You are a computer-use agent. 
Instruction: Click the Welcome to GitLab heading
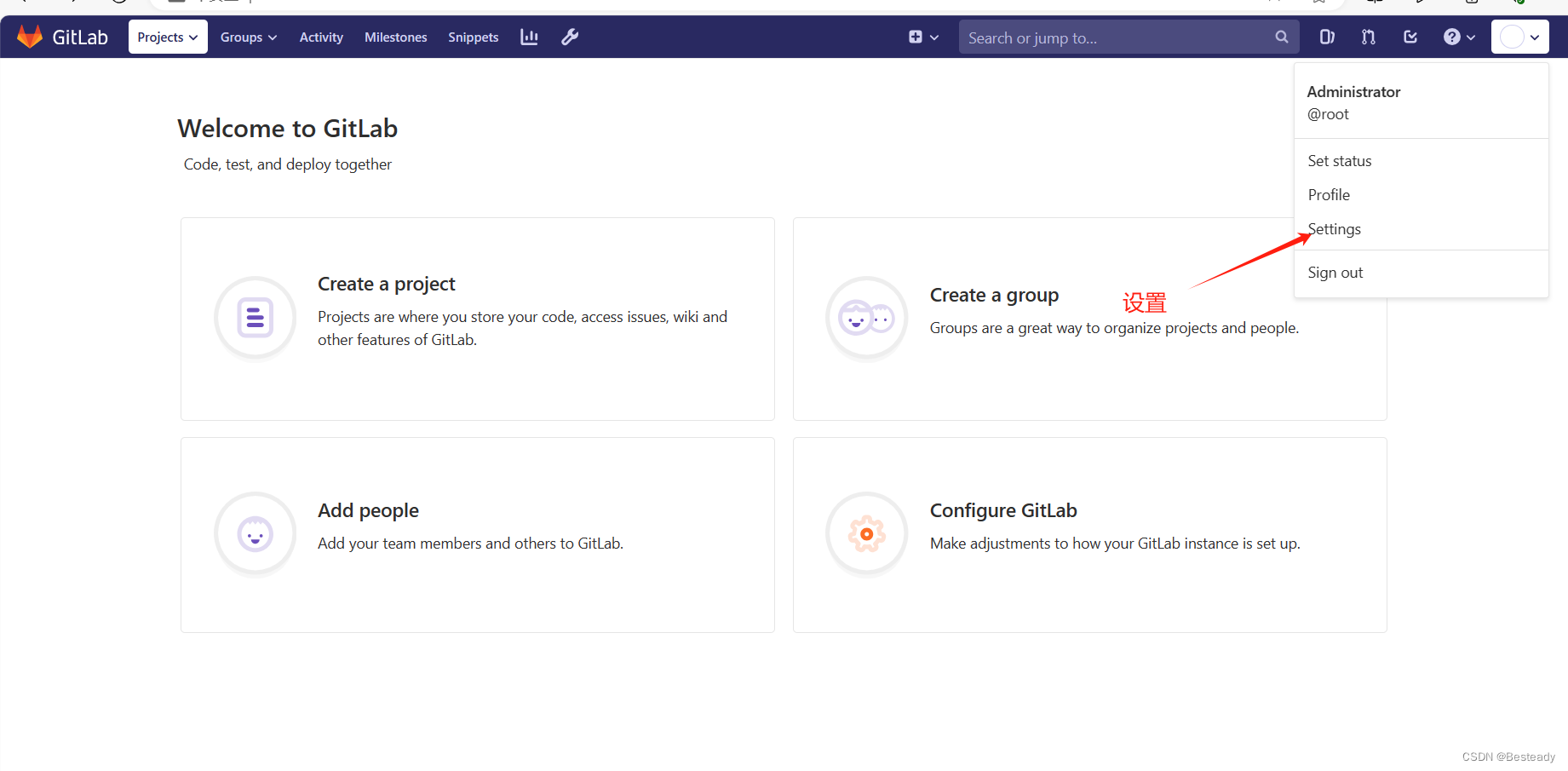(x=288, y=129)
